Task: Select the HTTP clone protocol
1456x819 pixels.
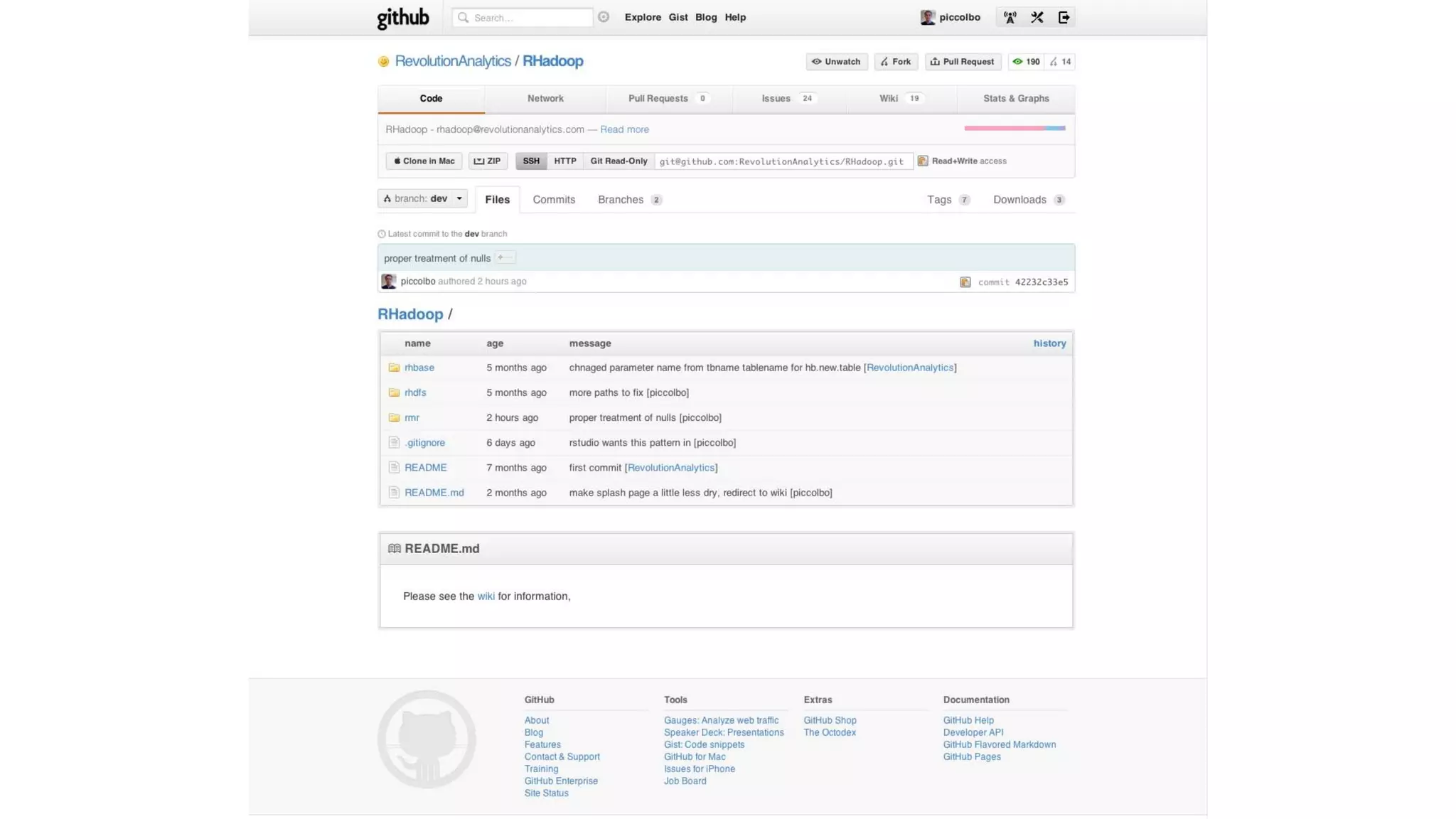Action: [x=565, y=161]
